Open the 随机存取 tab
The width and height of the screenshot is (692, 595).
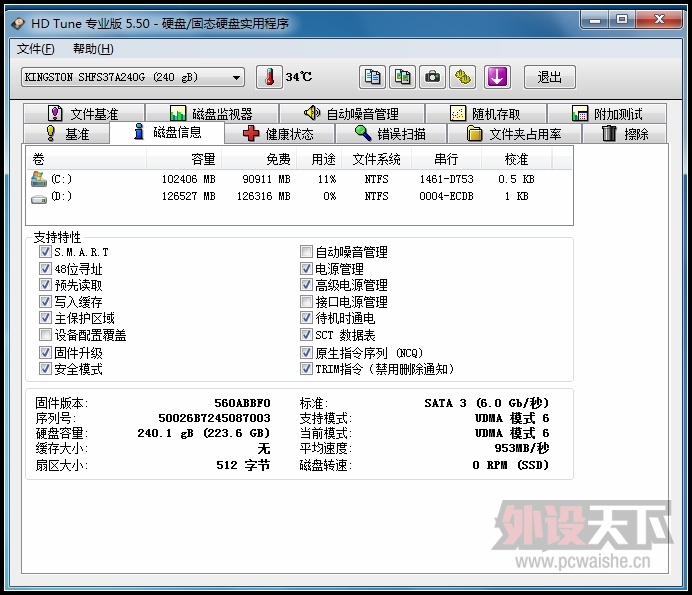486,114
